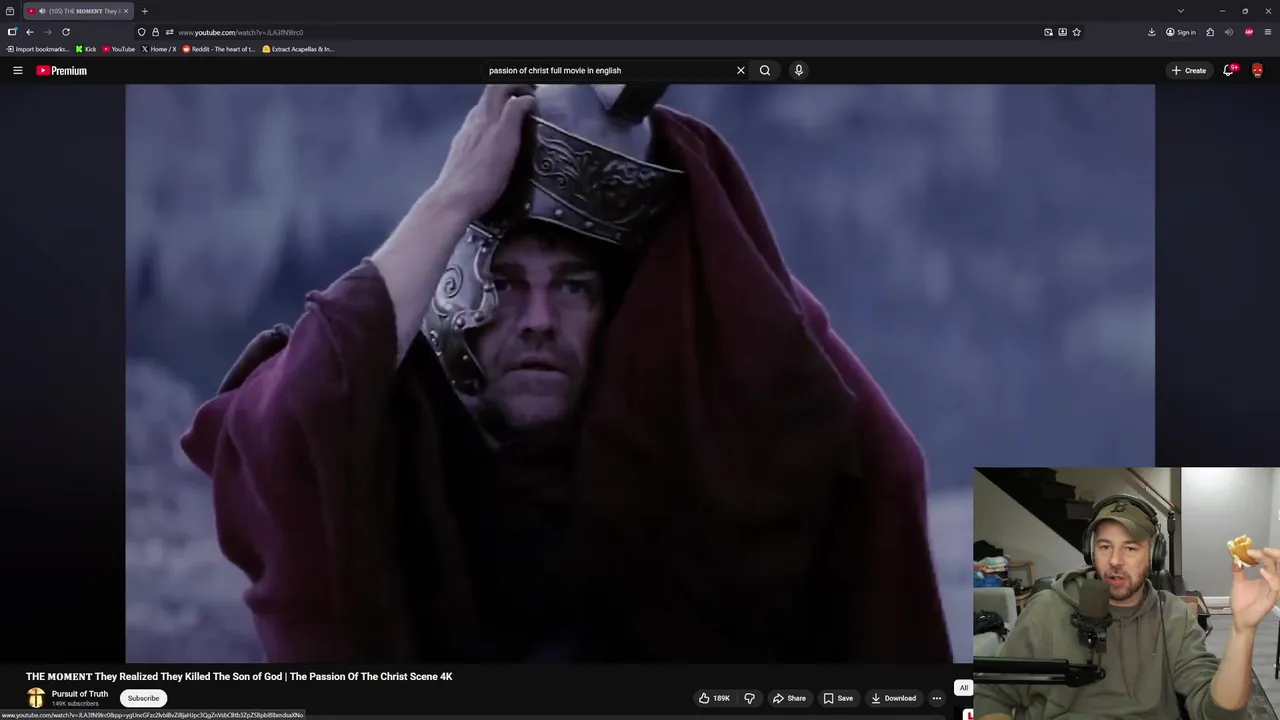Reload the current page
This screenshot has width=1280, height=720.
66,32
